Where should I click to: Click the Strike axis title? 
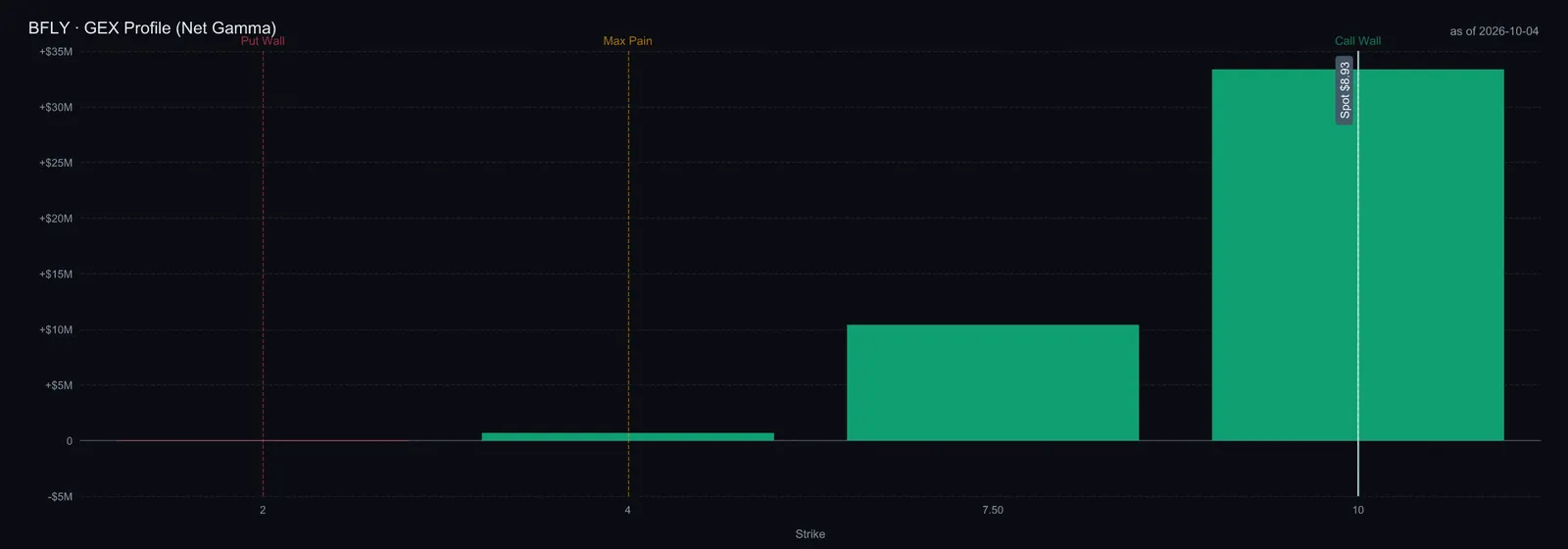click(810, 534)
